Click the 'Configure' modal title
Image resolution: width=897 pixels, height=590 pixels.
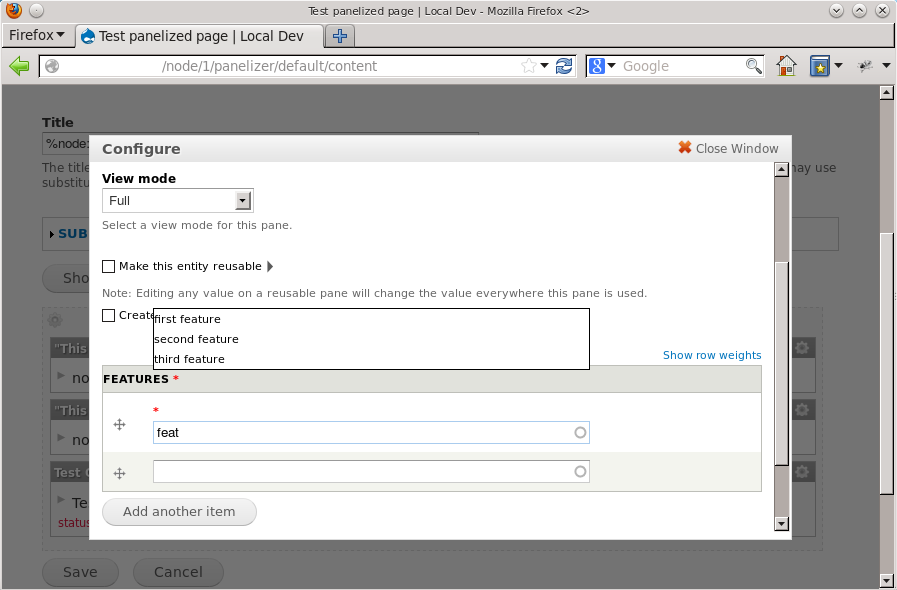pyautogui.click(x=141, y=149)
